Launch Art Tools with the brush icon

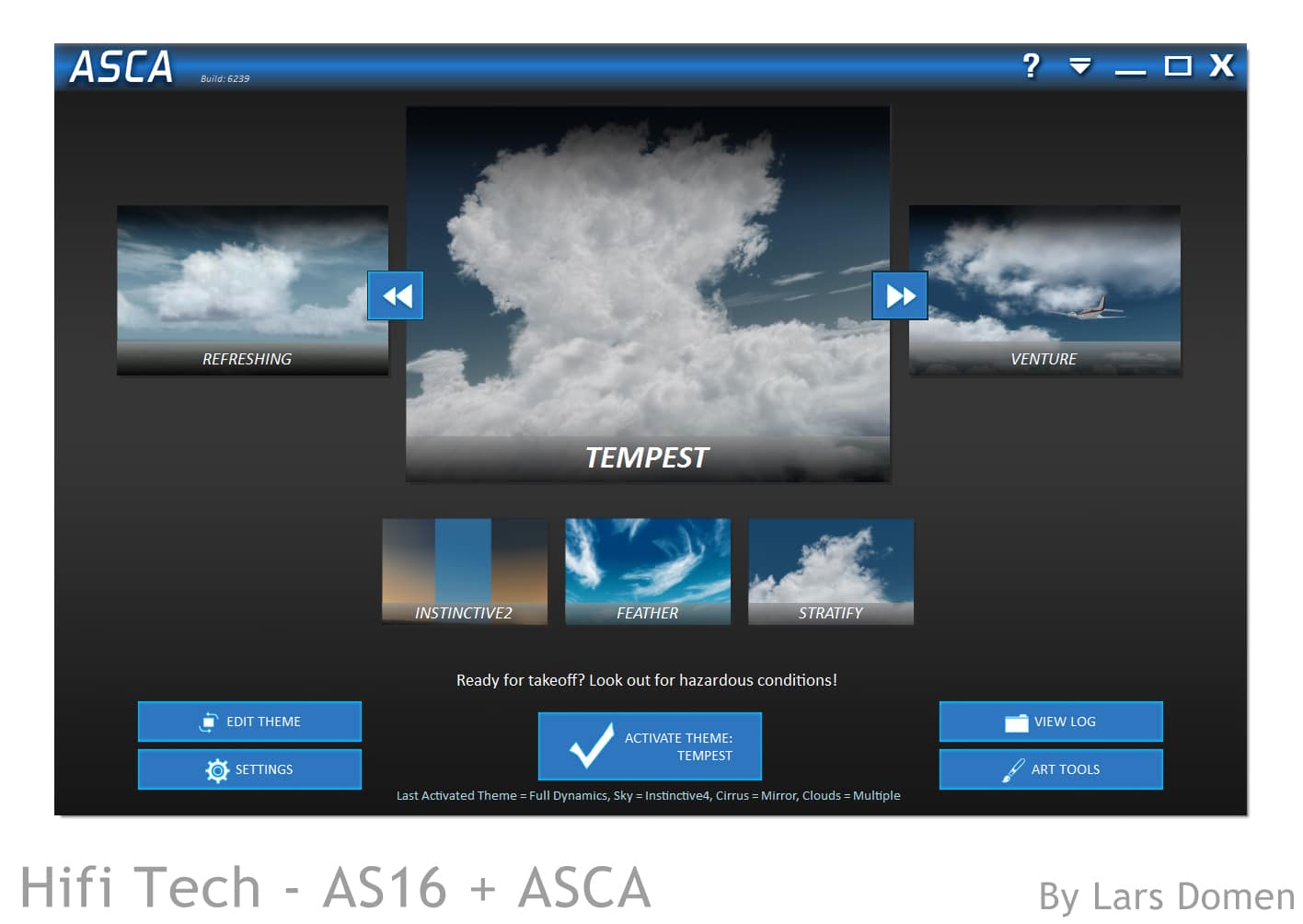[1050, 769]
